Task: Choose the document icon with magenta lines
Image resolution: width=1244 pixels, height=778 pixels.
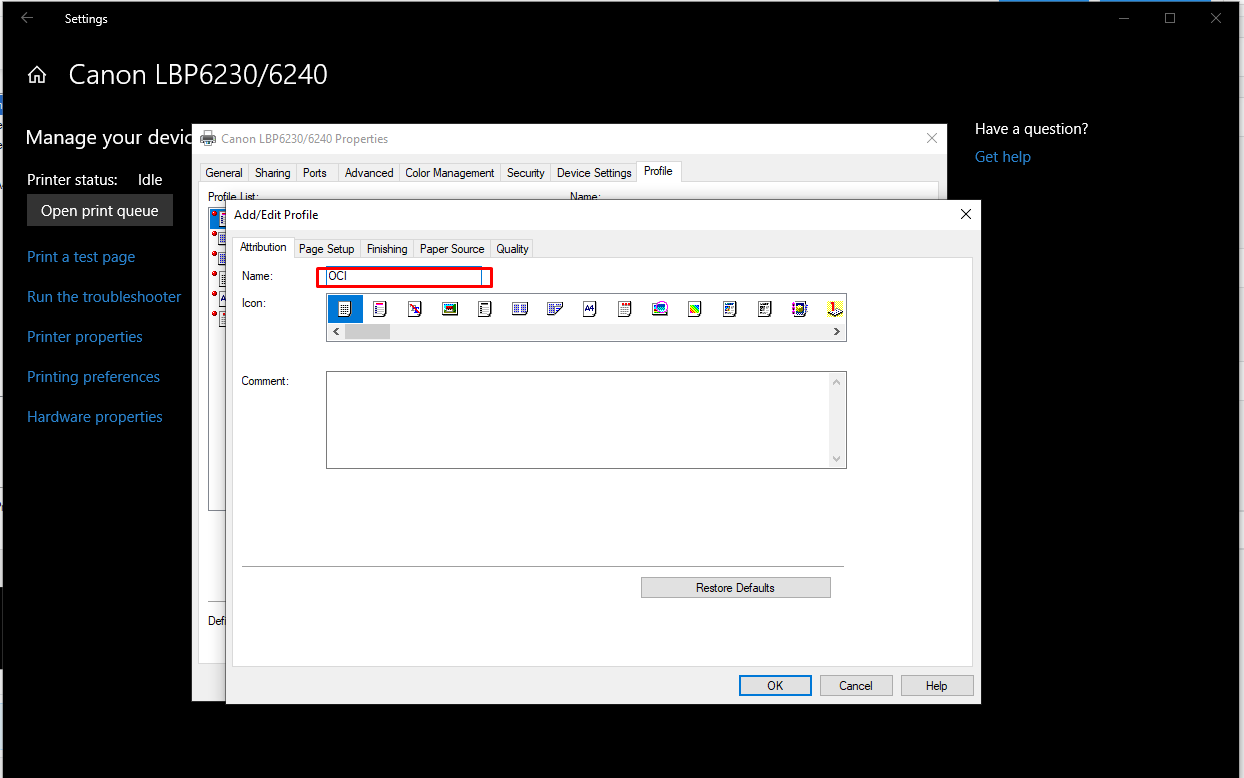Action: (x=380, y=309)
